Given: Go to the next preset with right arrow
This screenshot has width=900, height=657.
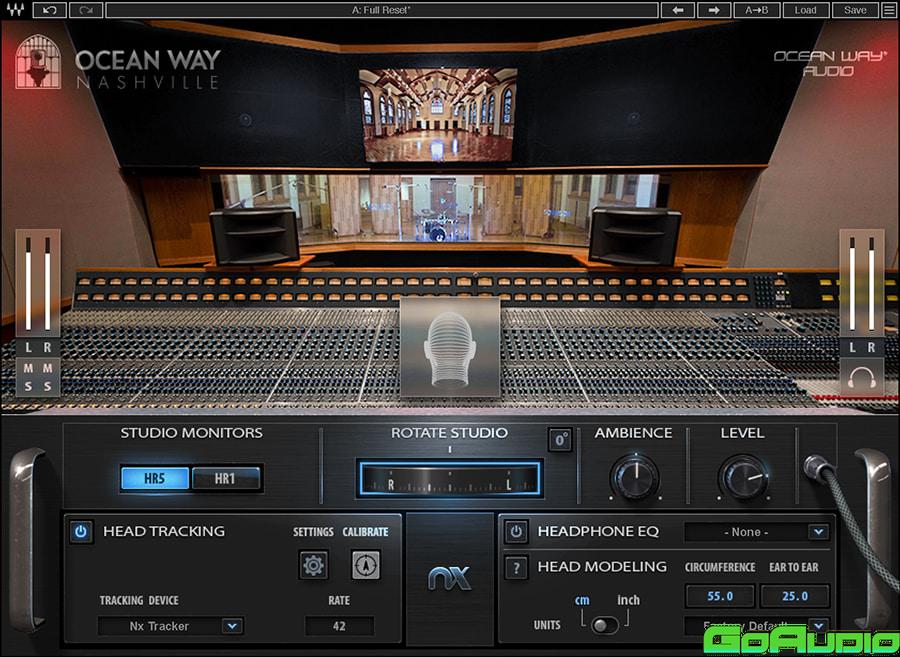Looking at the screenshot, I should [x=714, y=10].
